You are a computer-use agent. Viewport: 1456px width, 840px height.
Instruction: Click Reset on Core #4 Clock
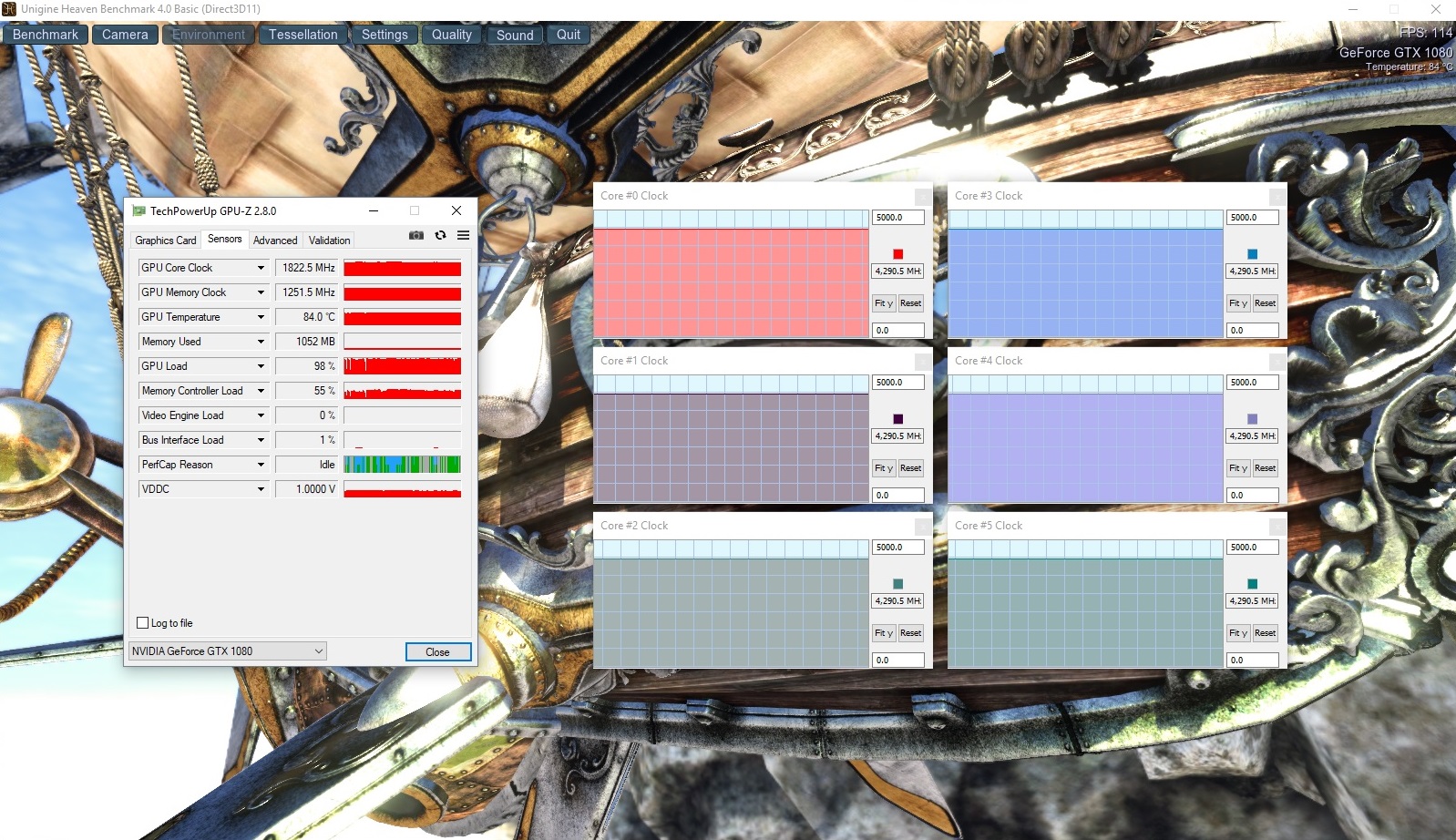coord(1266,468)
